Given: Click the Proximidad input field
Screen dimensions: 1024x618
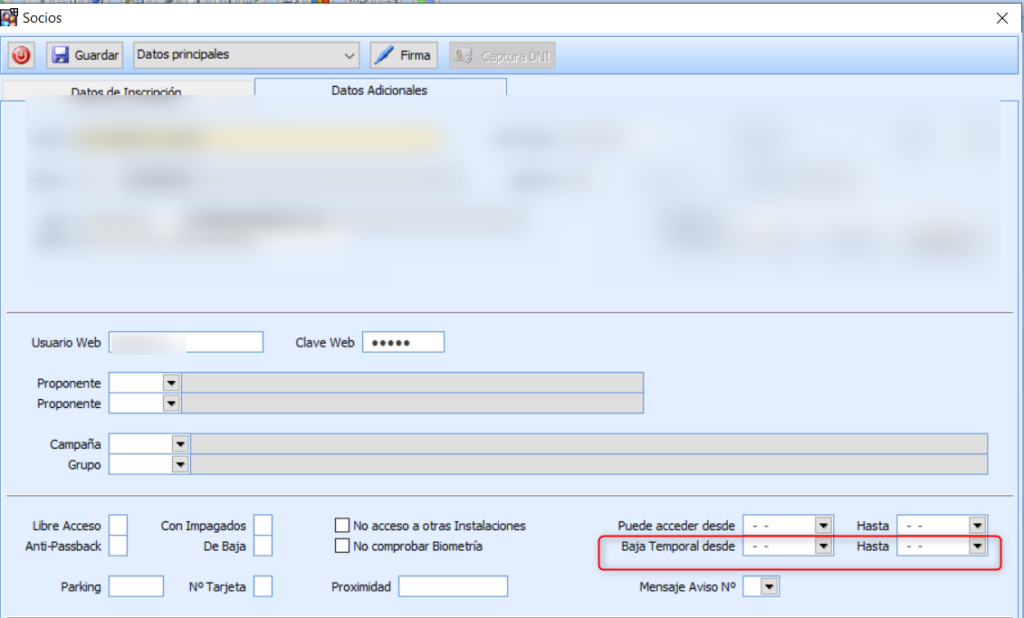Looking at the screenshot, I should 453,587.
